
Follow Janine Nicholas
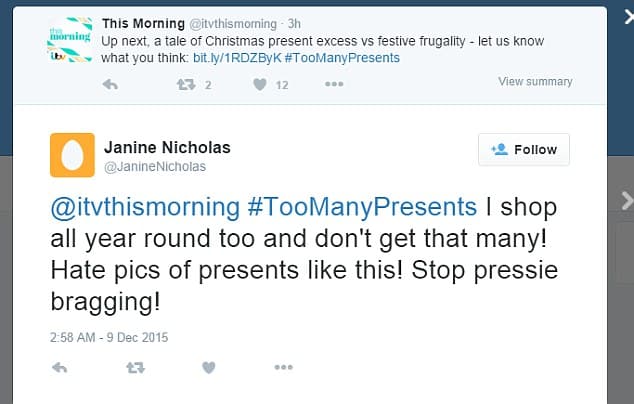524,150
